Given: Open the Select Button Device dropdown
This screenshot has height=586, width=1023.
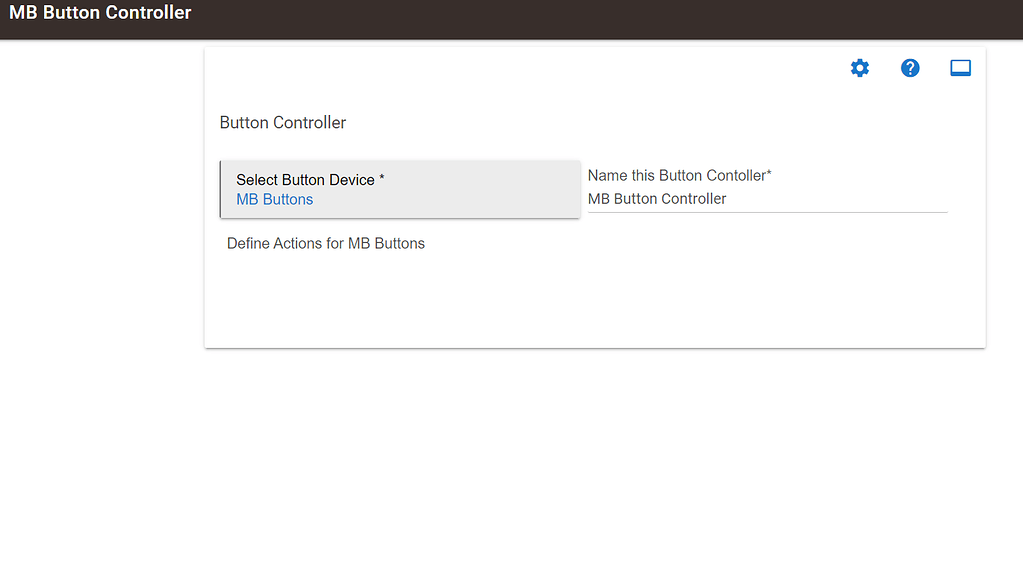Looking at the screenshot, I should coord(400,189).
